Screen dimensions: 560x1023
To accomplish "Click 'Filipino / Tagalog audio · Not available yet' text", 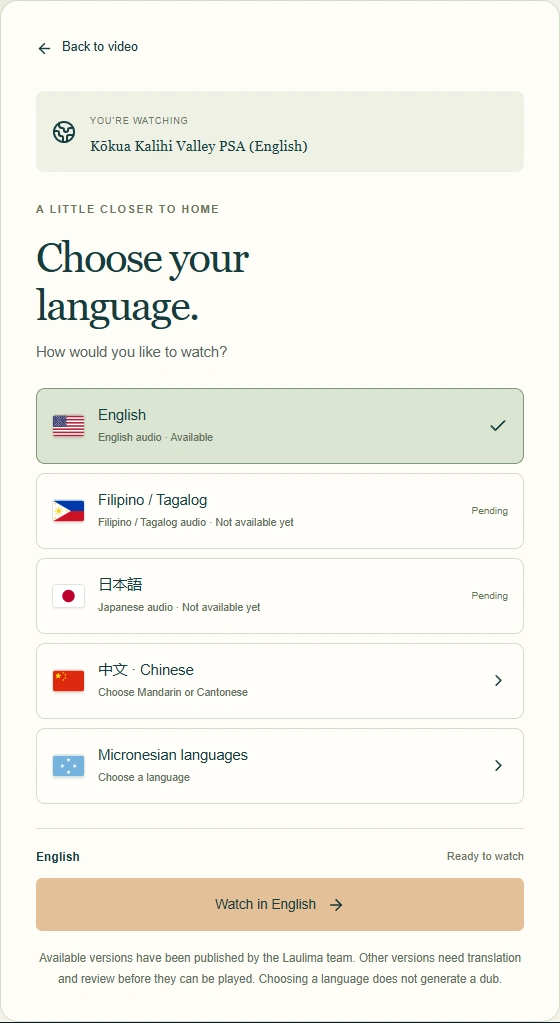I will 196,523.
